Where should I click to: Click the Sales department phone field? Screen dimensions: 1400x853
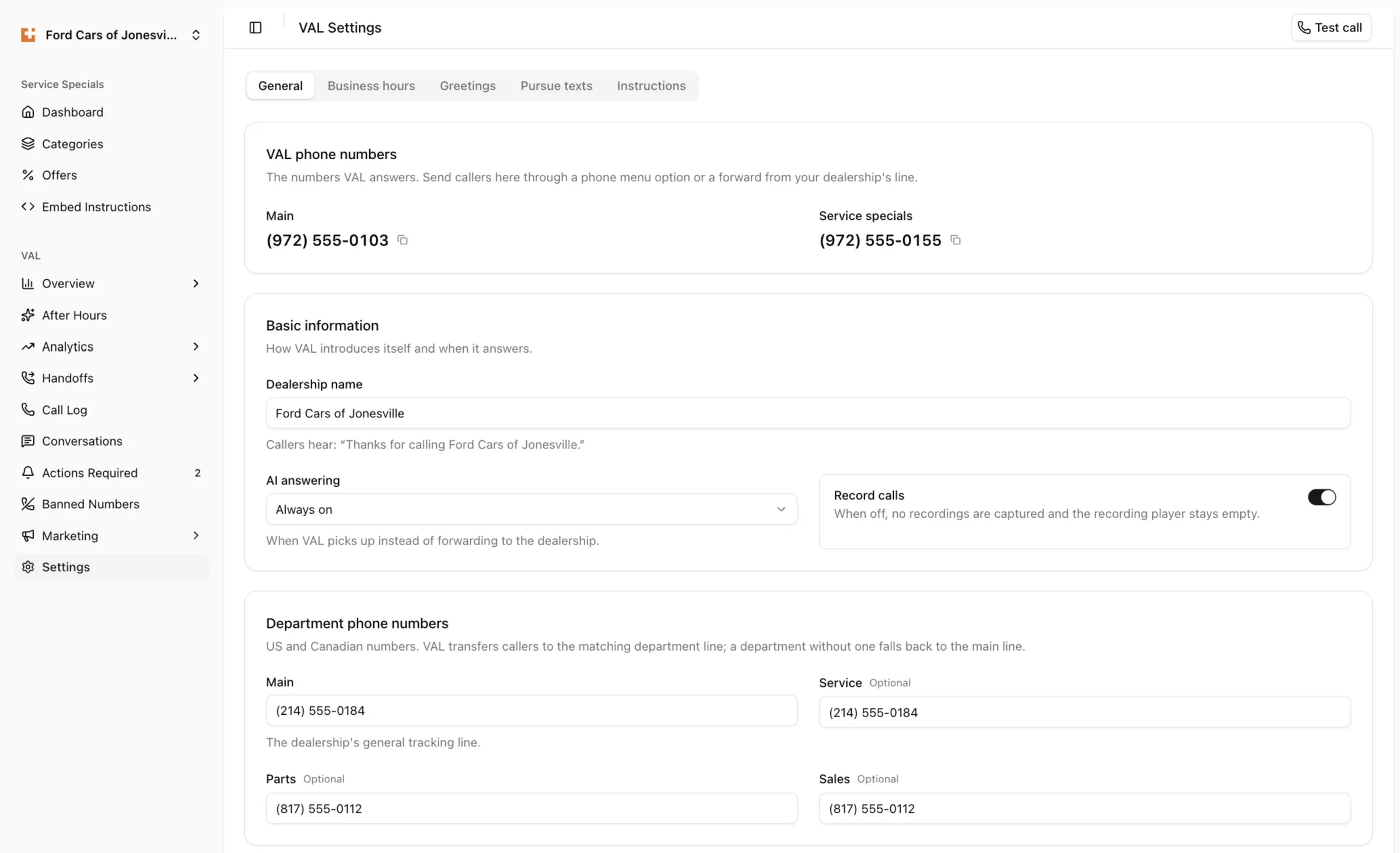(1084, 808)
